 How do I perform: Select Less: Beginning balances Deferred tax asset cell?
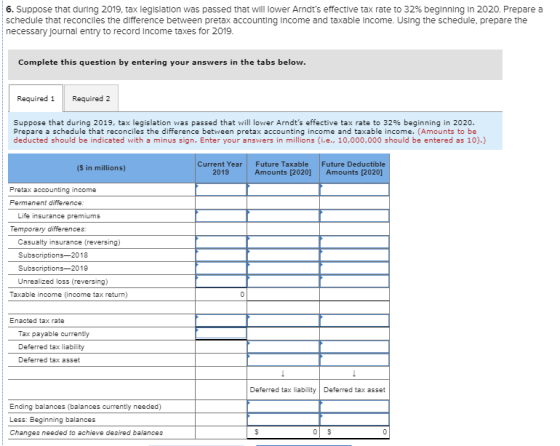(354, 419)
